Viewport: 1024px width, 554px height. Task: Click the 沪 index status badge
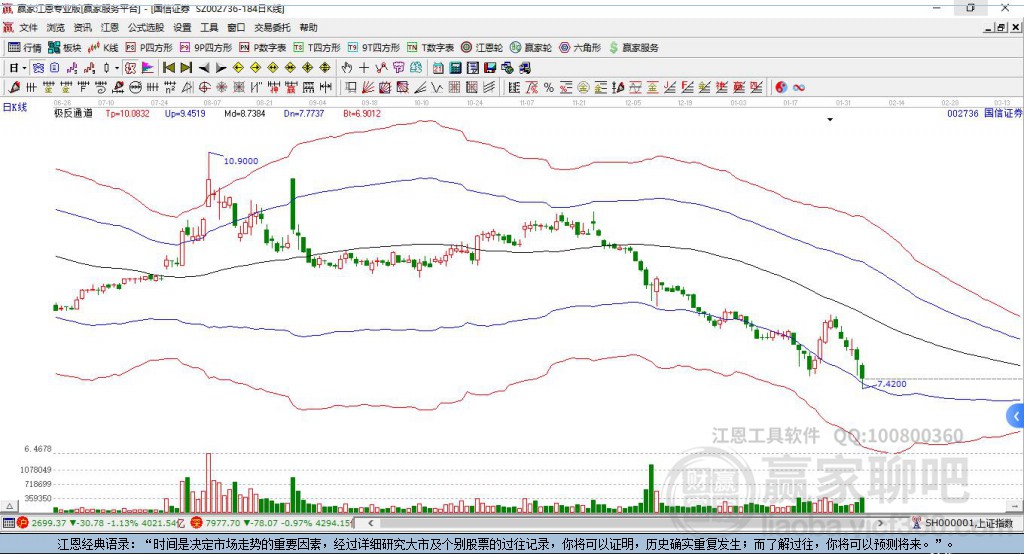23,523
